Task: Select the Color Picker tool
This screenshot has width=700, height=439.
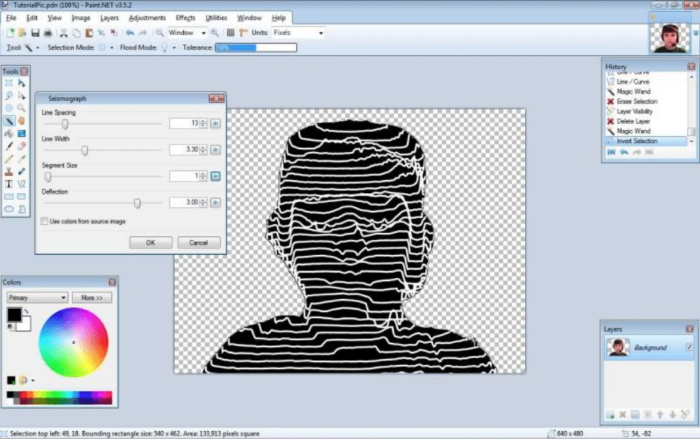Action: click(21, 159)
